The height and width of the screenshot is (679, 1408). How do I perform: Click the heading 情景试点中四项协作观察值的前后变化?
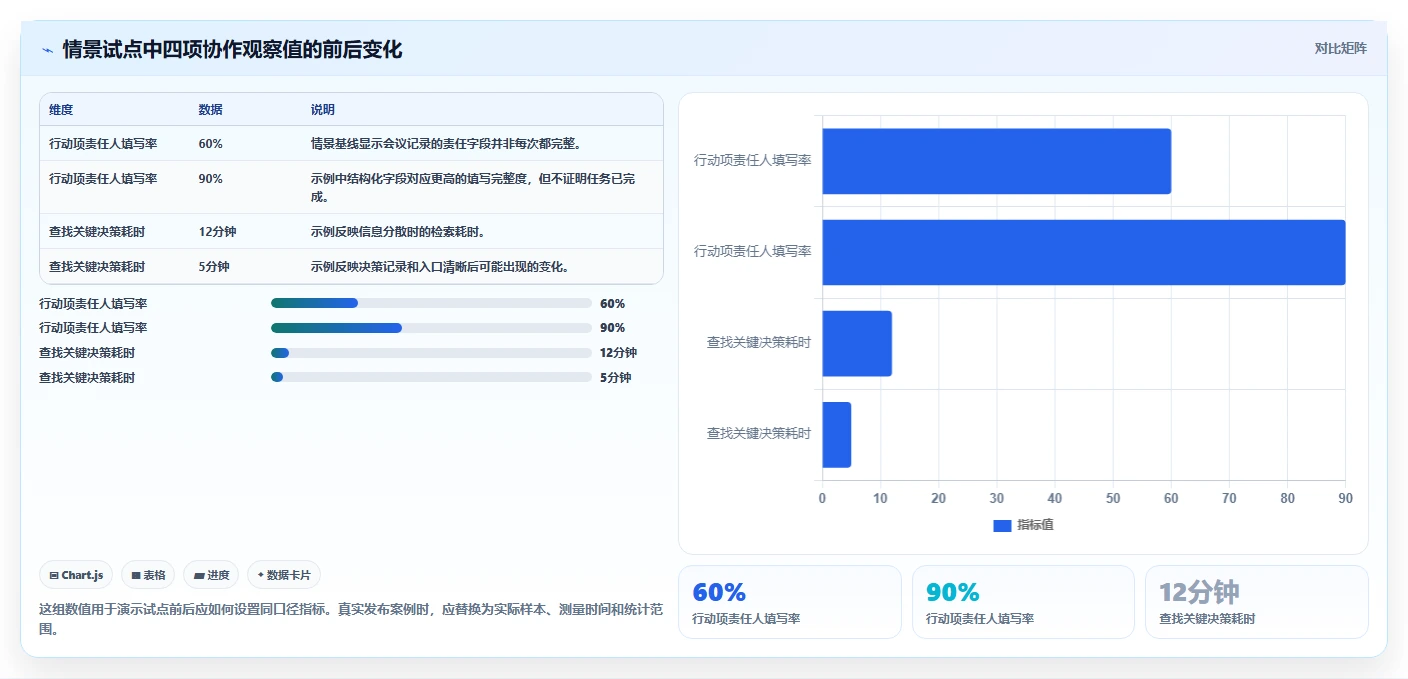point(232,49)
